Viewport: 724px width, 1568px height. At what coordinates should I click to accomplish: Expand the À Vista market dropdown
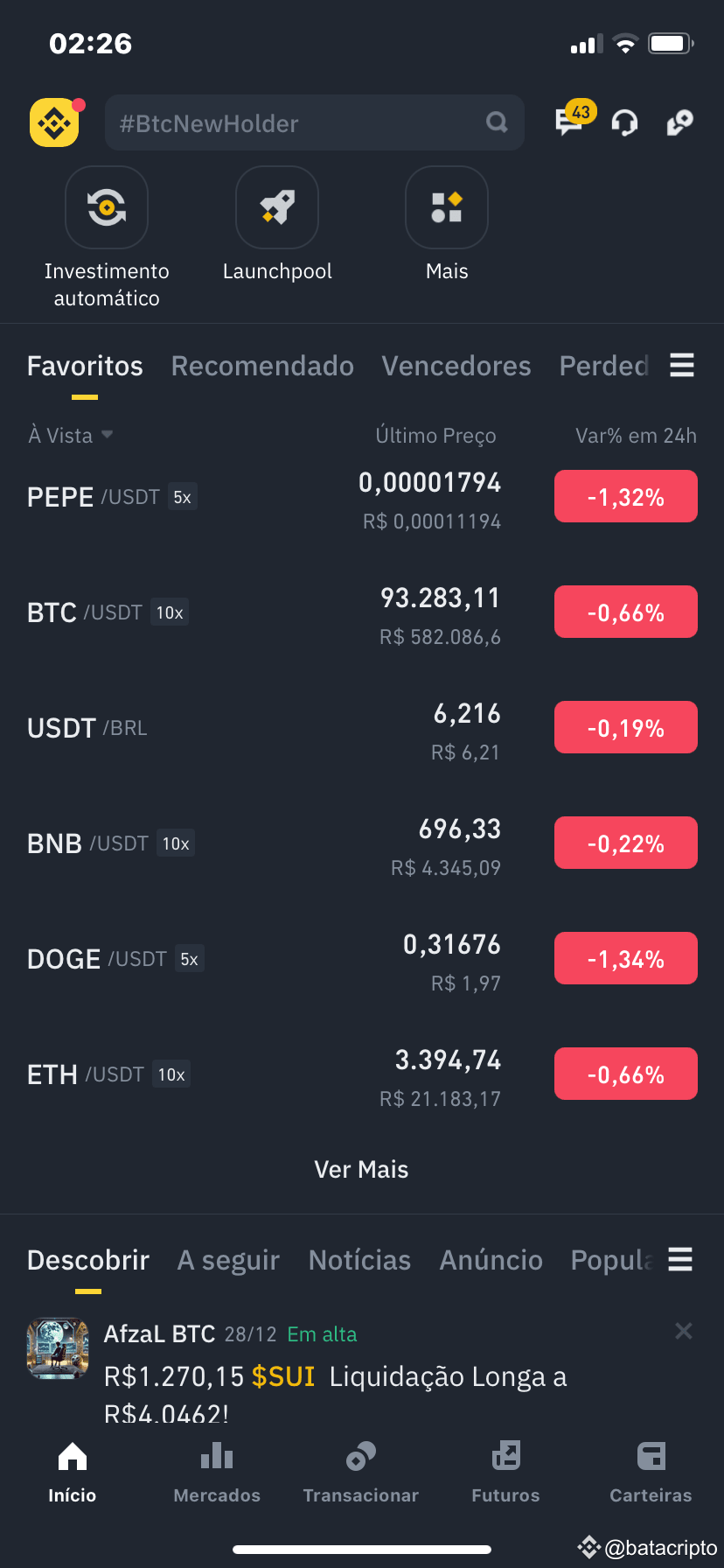[x=71, y=435]
